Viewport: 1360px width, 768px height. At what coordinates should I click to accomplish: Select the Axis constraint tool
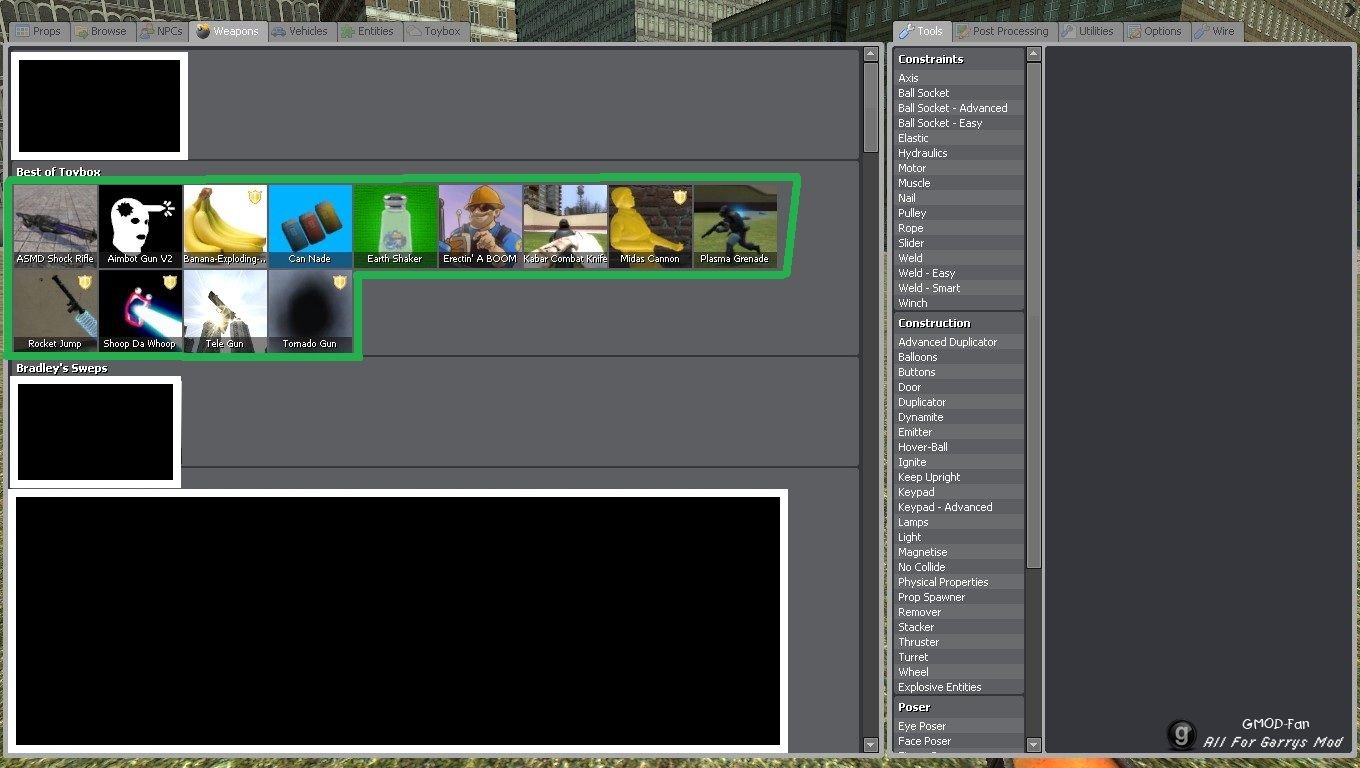[x=959, y=78]
